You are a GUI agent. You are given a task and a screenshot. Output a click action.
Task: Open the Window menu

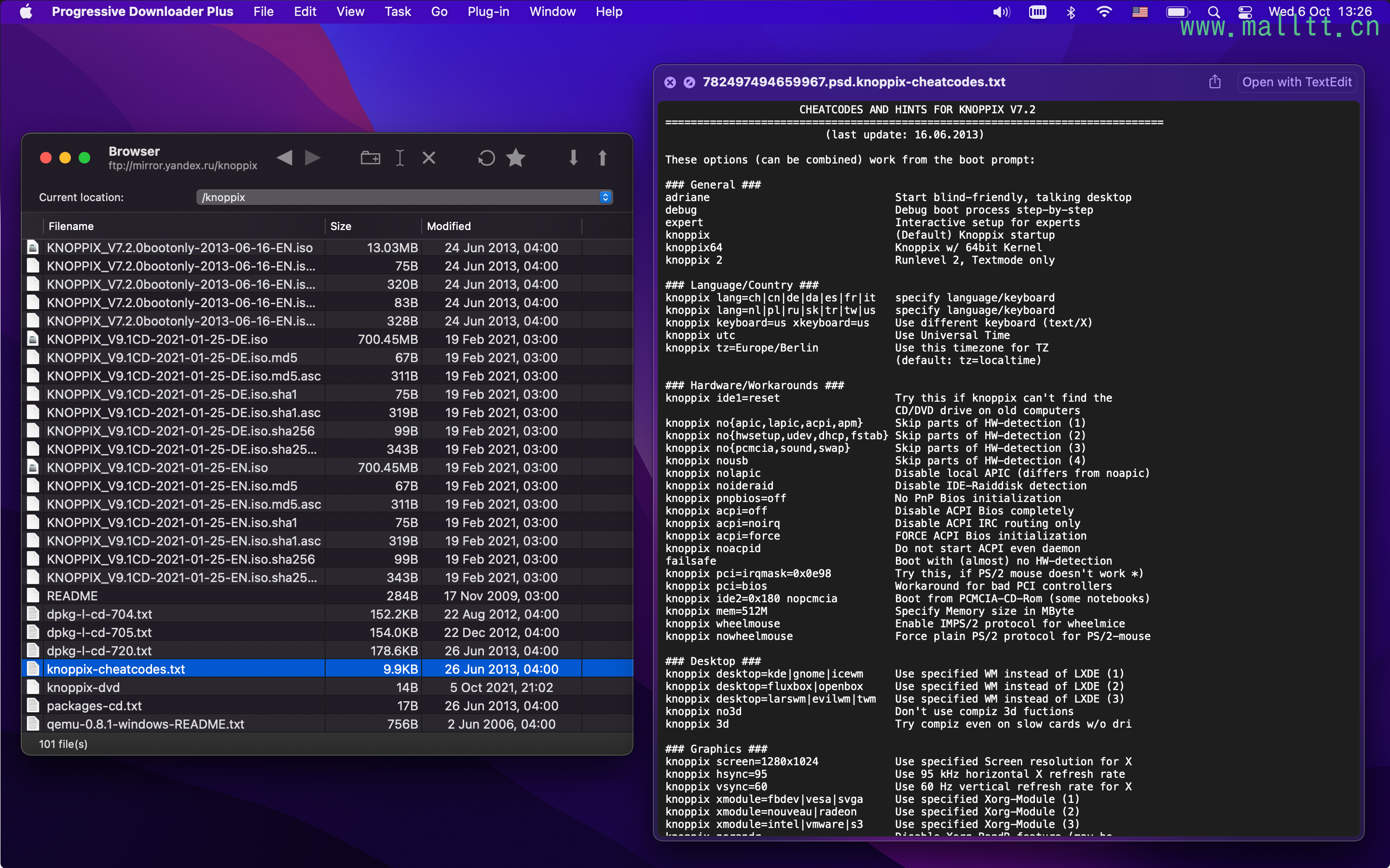pos(552,12)
